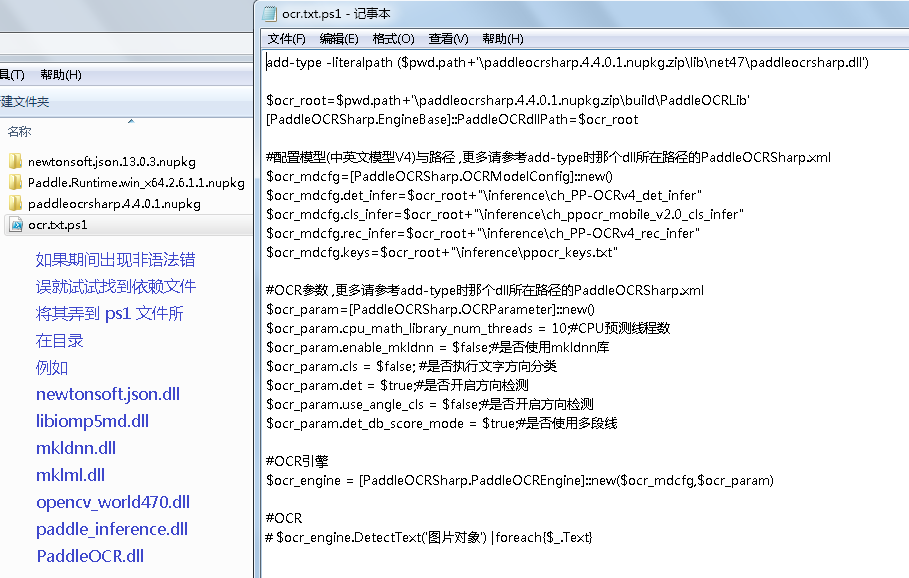Image resolution: width=909 pixels, height=578 pixels.
Task: Click the blue note line 在目录
Action: pyautogui.click(x=59, y=340)
